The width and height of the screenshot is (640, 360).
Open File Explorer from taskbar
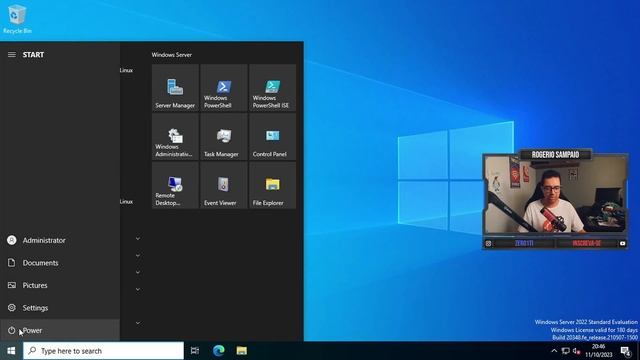(x=242, y=351)
